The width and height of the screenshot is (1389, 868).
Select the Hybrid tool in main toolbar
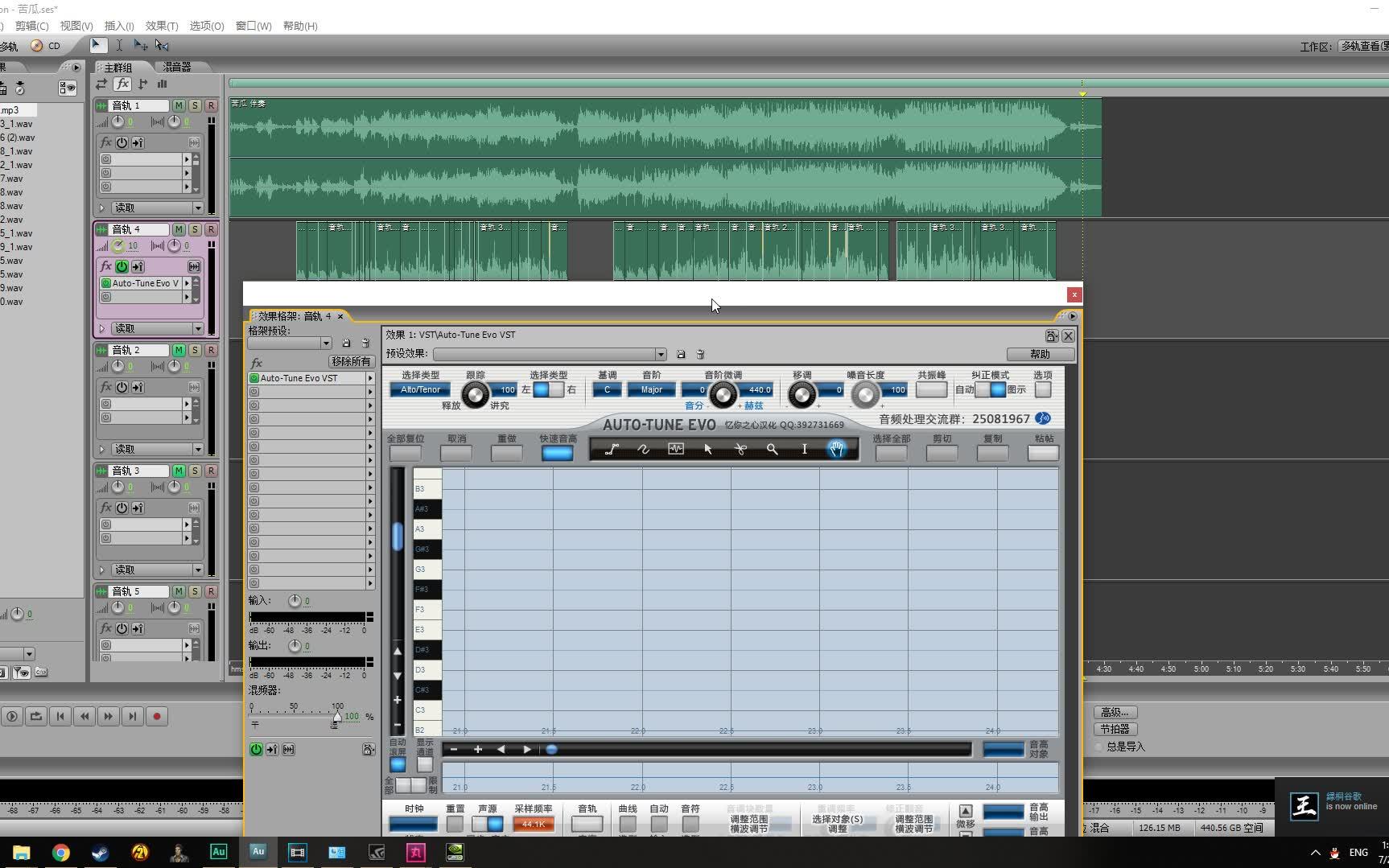click(97, 45)
